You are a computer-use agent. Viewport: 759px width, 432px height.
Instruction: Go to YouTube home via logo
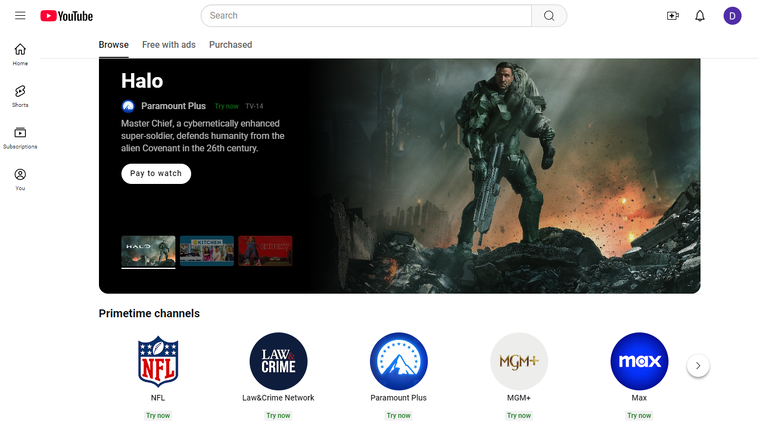[67, 16]
